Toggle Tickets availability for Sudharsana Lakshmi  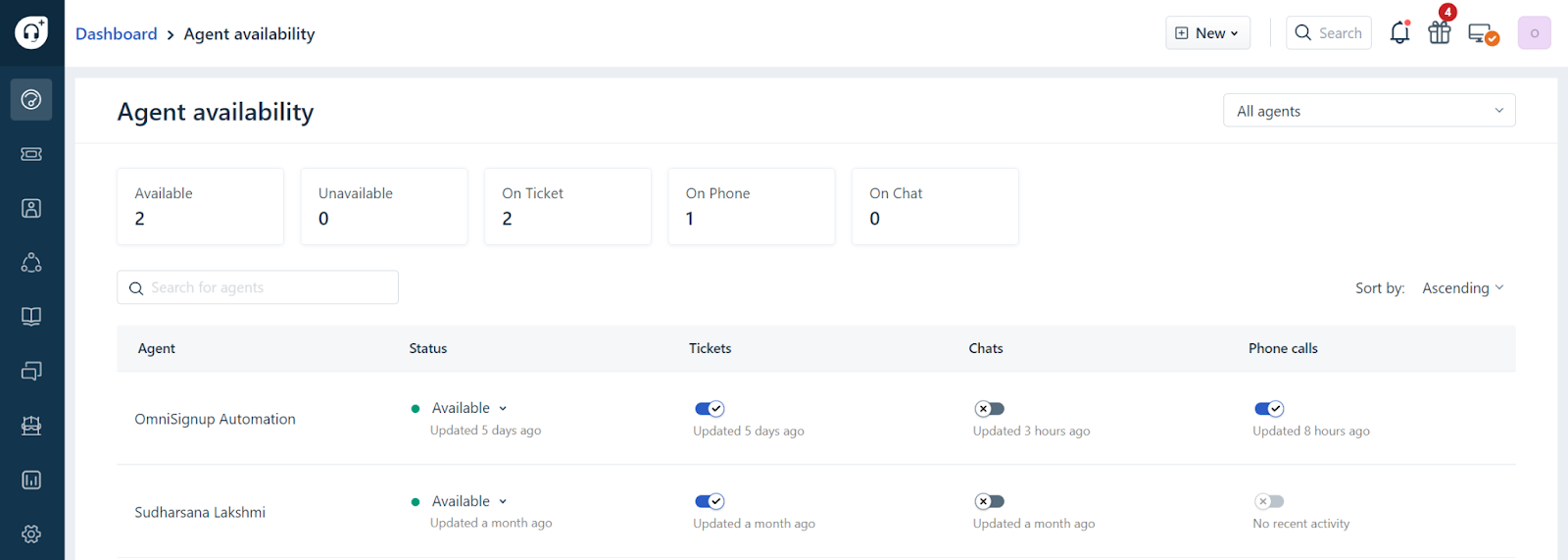(709, 501)
